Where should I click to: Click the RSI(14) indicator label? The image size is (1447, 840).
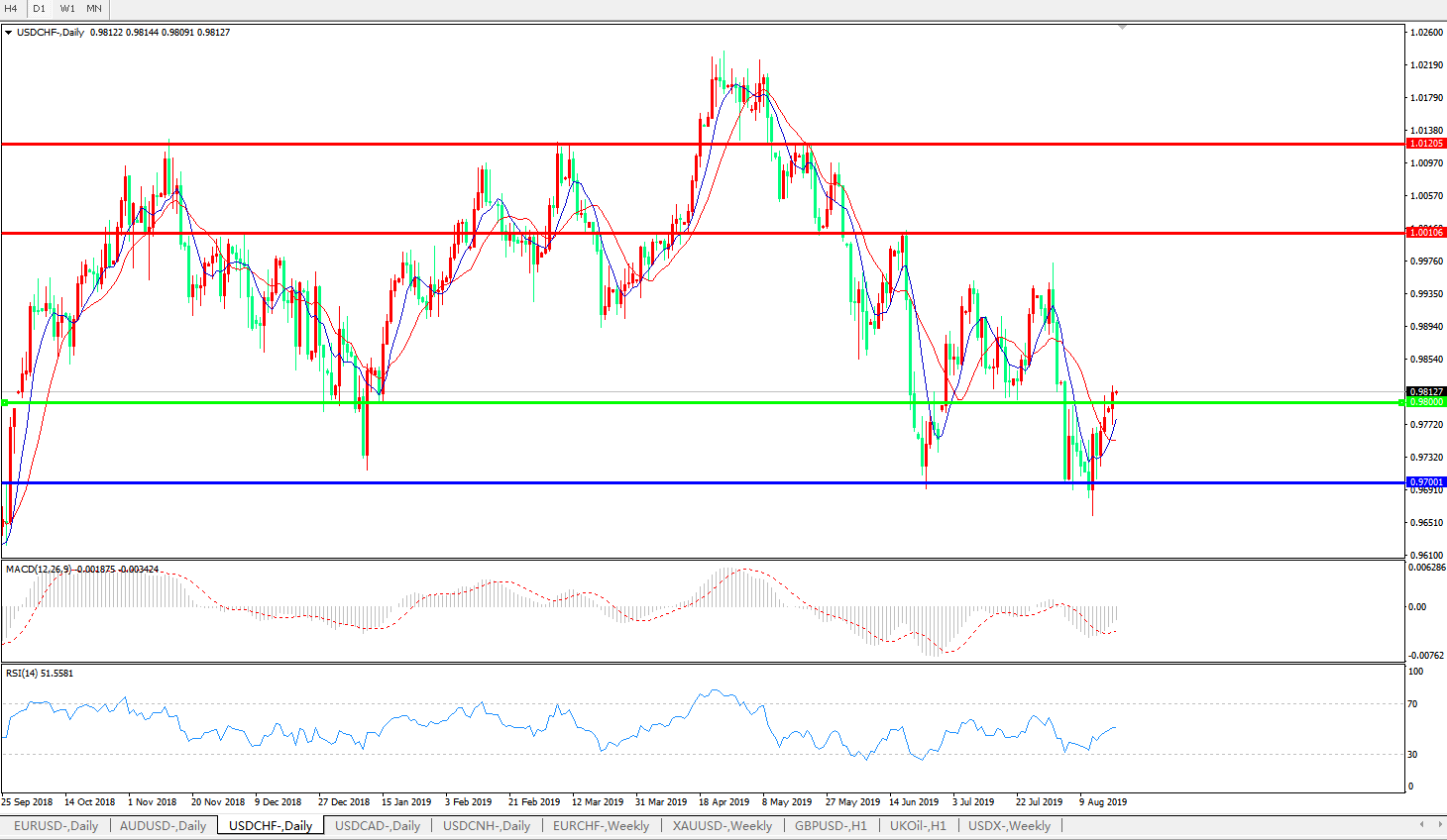coord(22,674)
